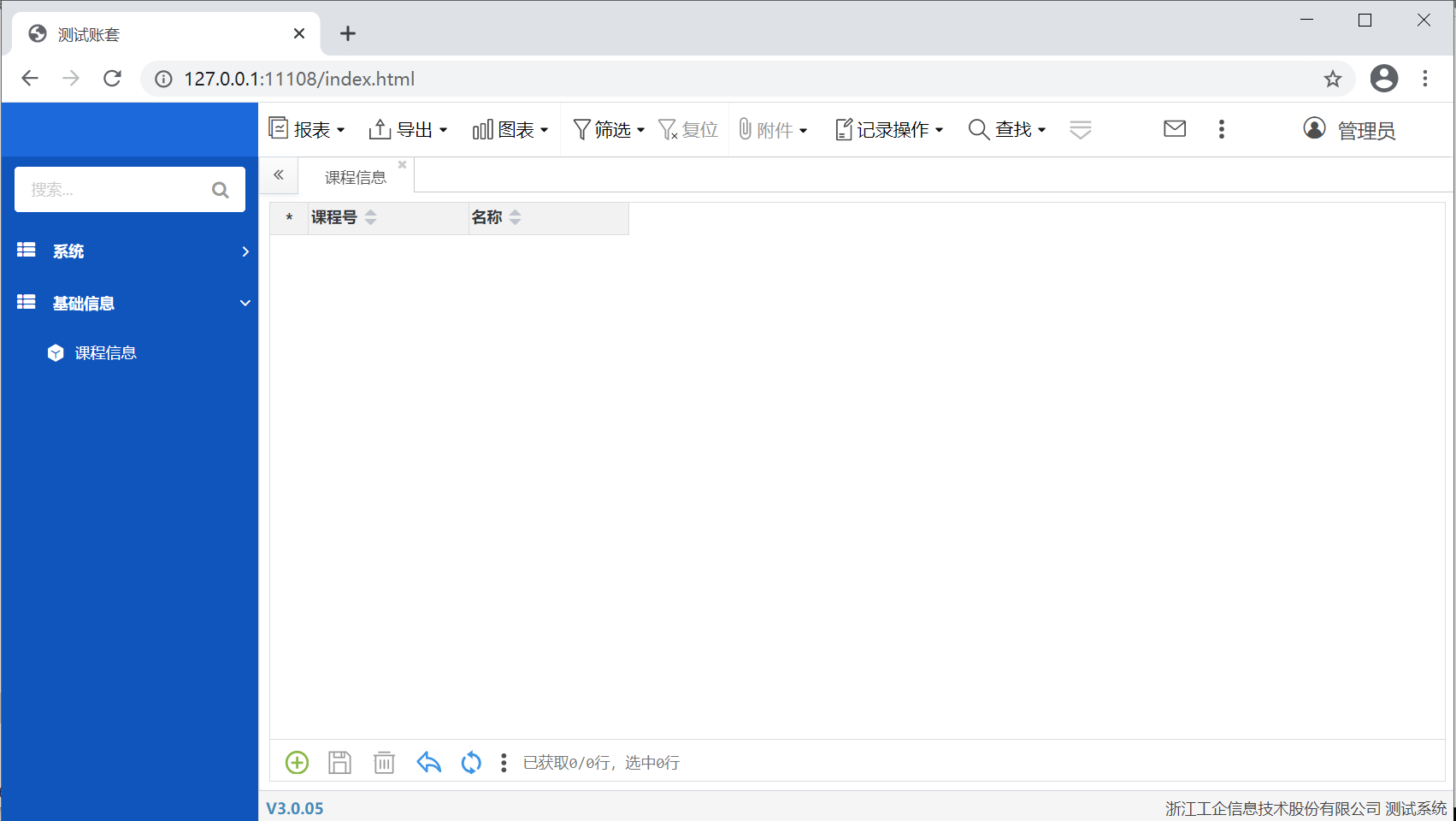This screenshot has height=821, width=1456.
Task: Open the browser profile icon
Action: tap(1384, 79)
